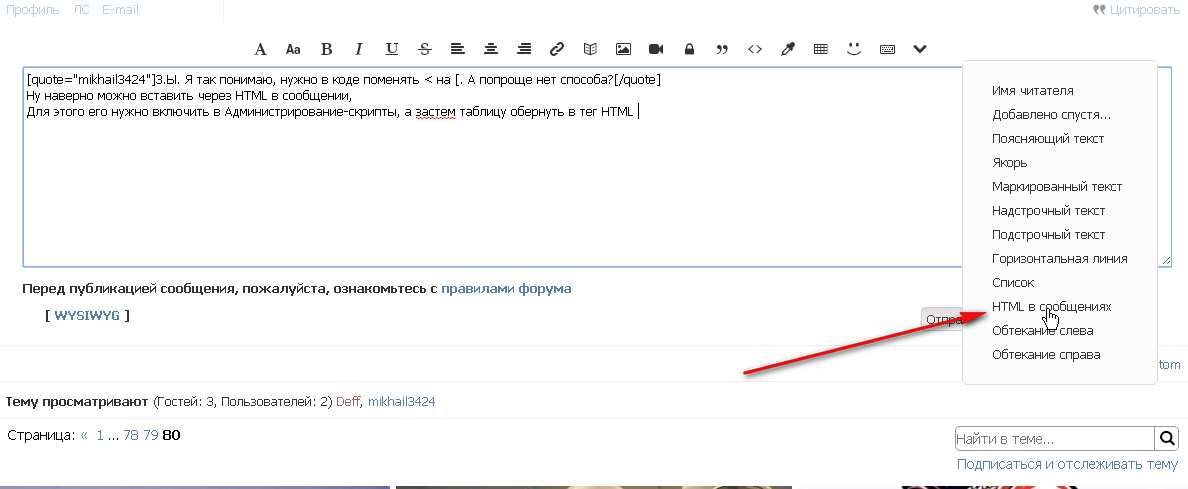The height and width of the screenshot is (489, 1188).
Task: Select 'Поясняющий текст' menu entry
Action: click(1047, 139)
